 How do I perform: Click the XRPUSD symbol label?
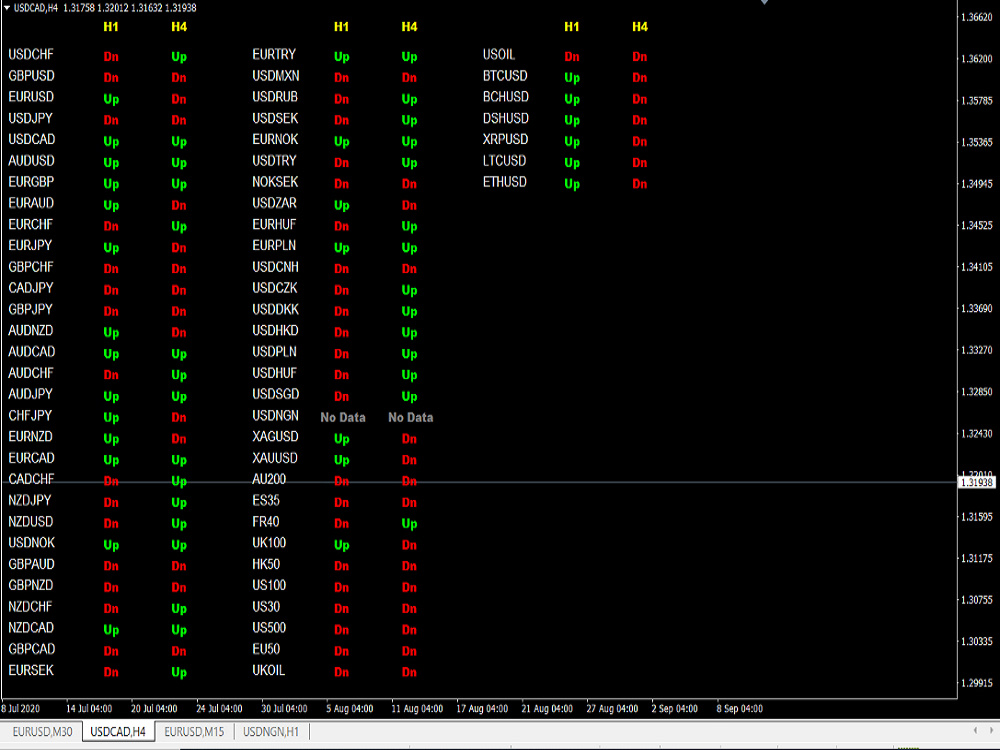point(506,140)
